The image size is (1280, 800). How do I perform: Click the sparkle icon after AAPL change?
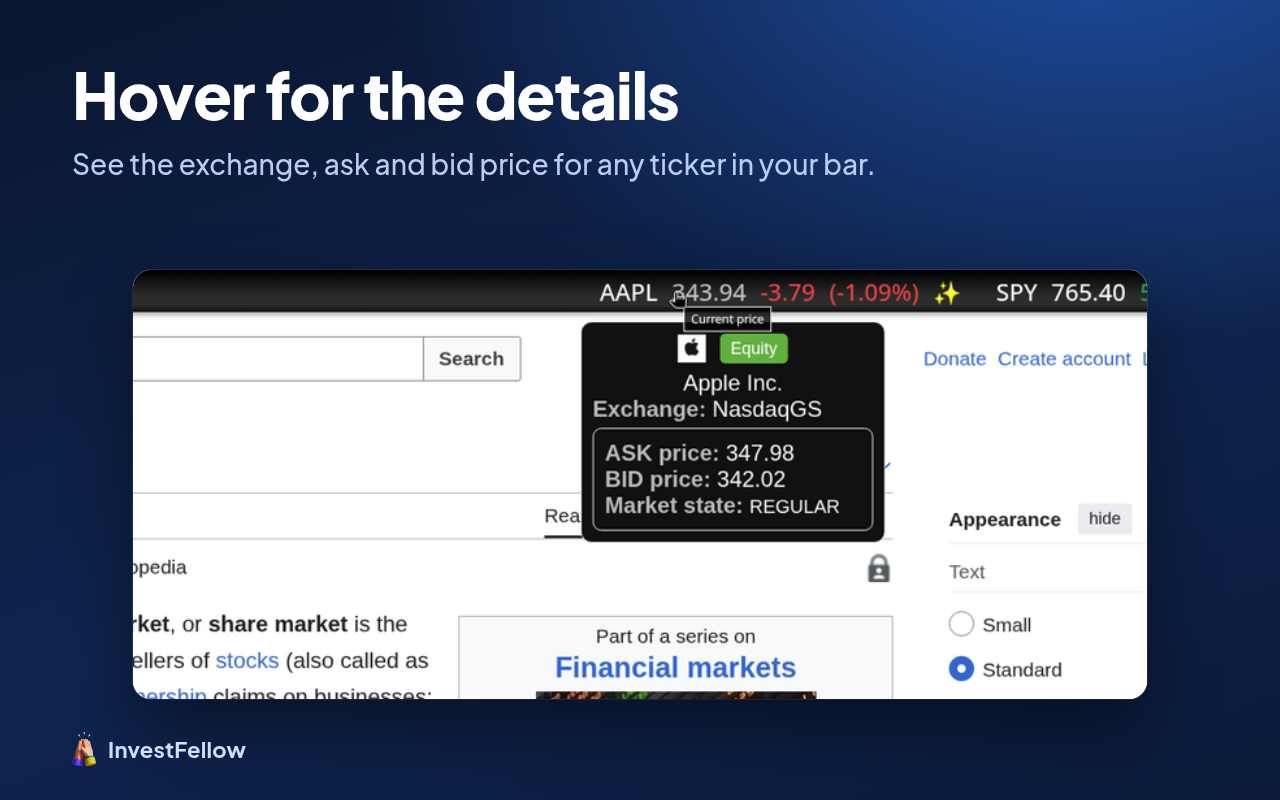[x=946, y=293]
